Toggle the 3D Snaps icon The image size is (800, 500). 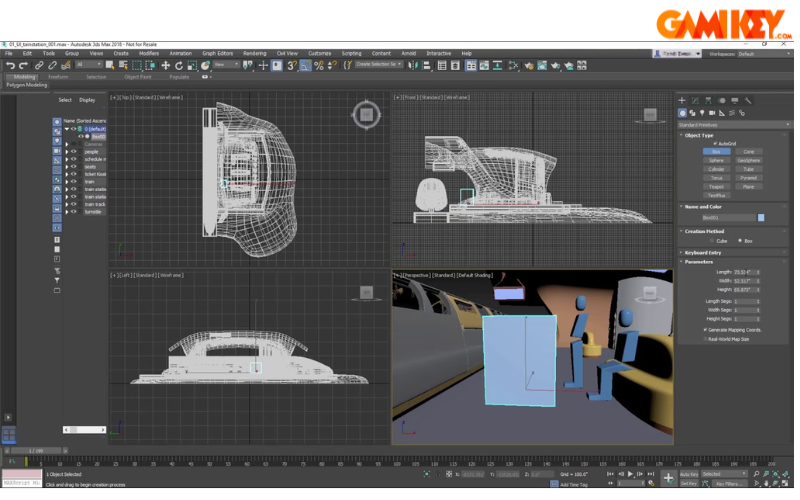[x=292, y=65]
